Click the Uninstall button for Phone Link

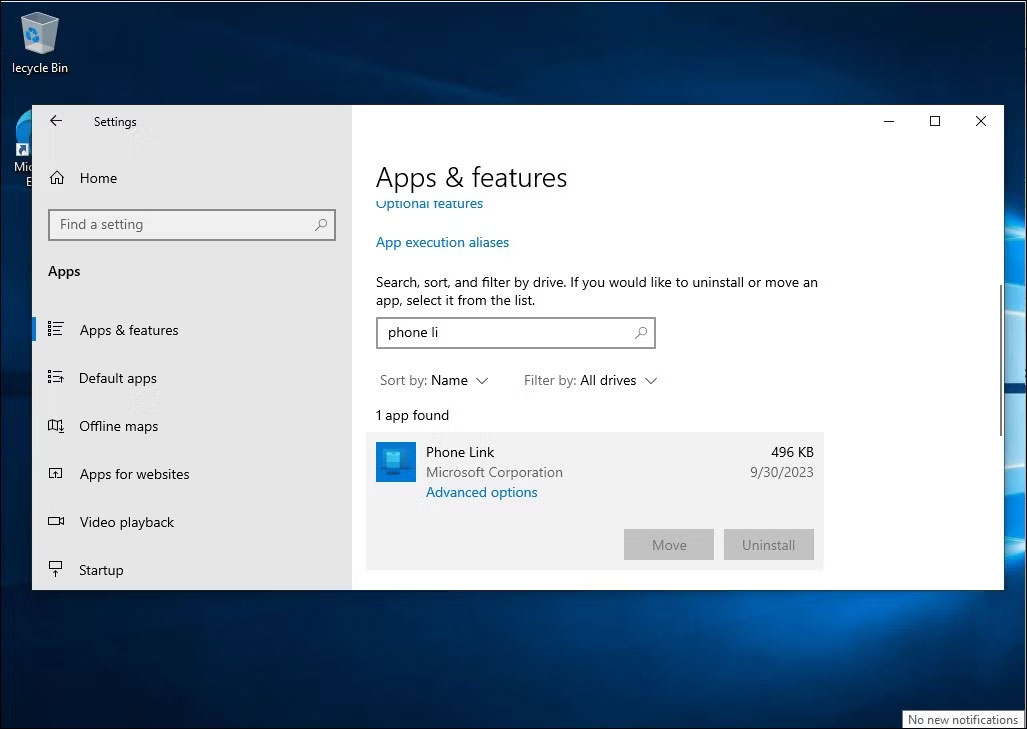768,544
